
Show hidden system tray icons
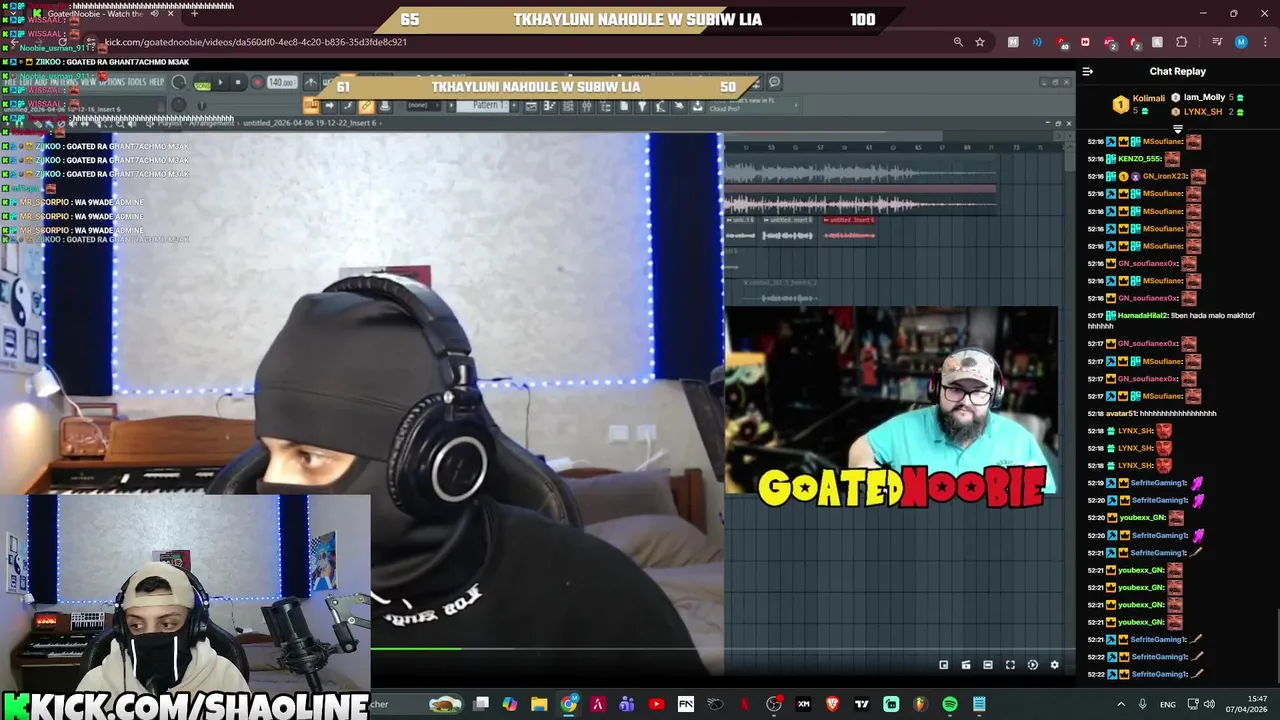coord(1120,704)
